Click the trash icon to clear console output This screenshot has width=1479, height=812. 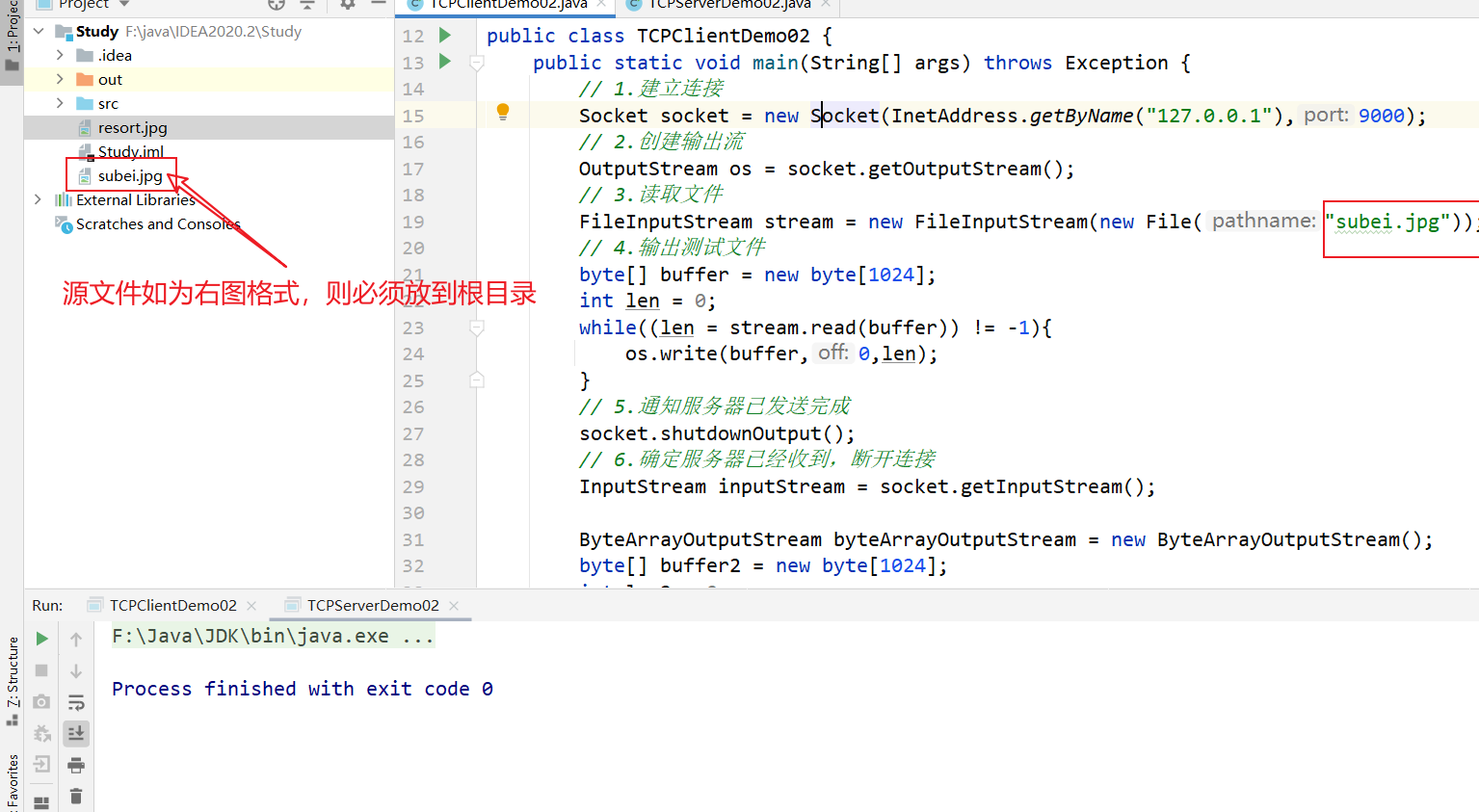pyautogui.click(x=76, y=797)
